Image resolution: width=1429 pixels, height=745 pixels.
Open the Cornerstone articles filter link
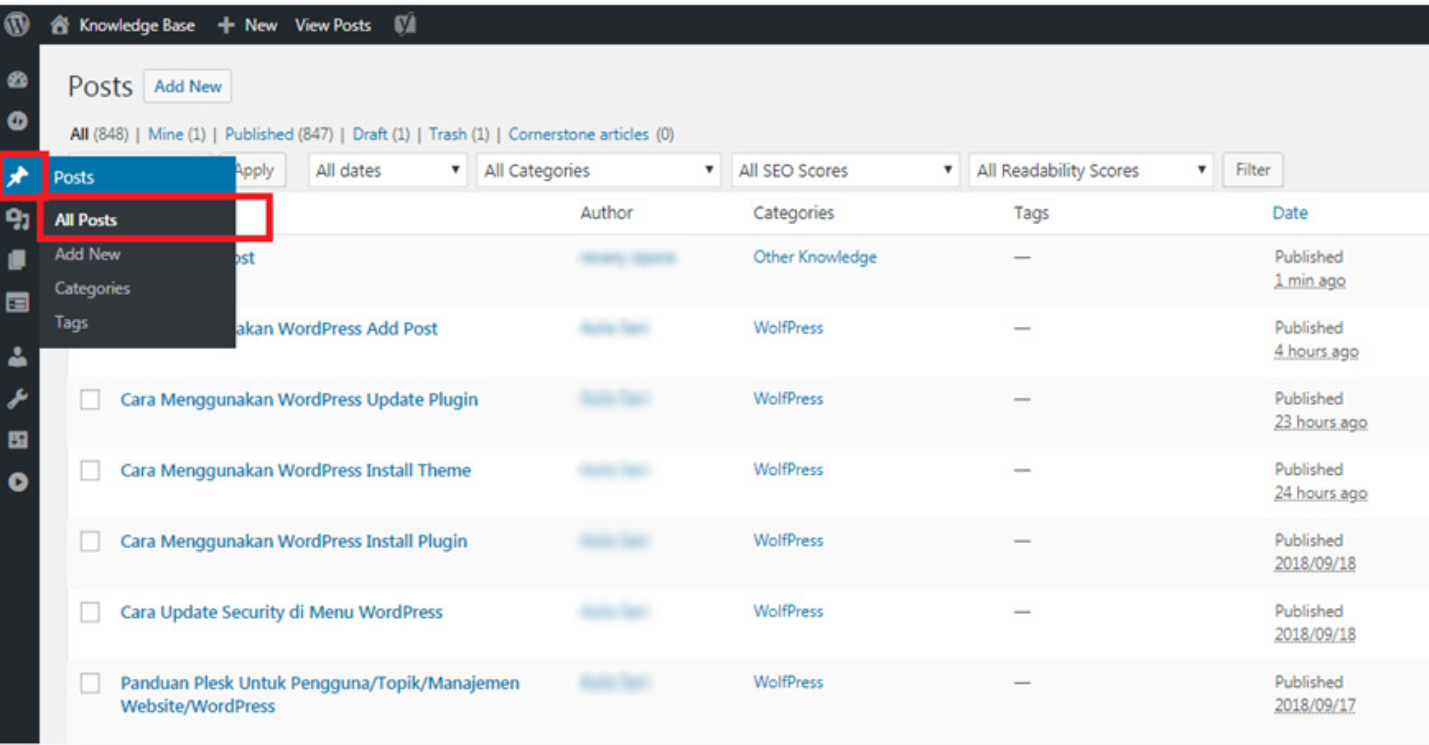[x=579, y=134]
